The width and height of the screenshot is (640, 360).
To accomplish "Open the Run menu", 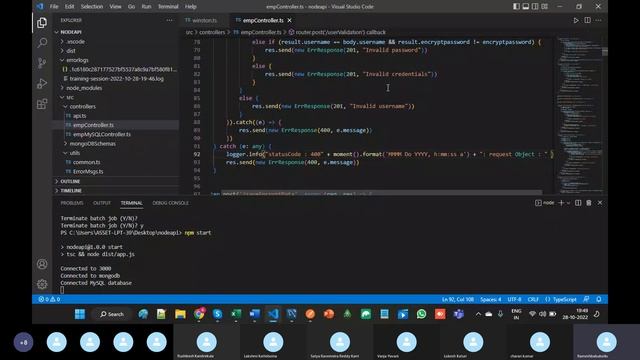I will (146, 7).
